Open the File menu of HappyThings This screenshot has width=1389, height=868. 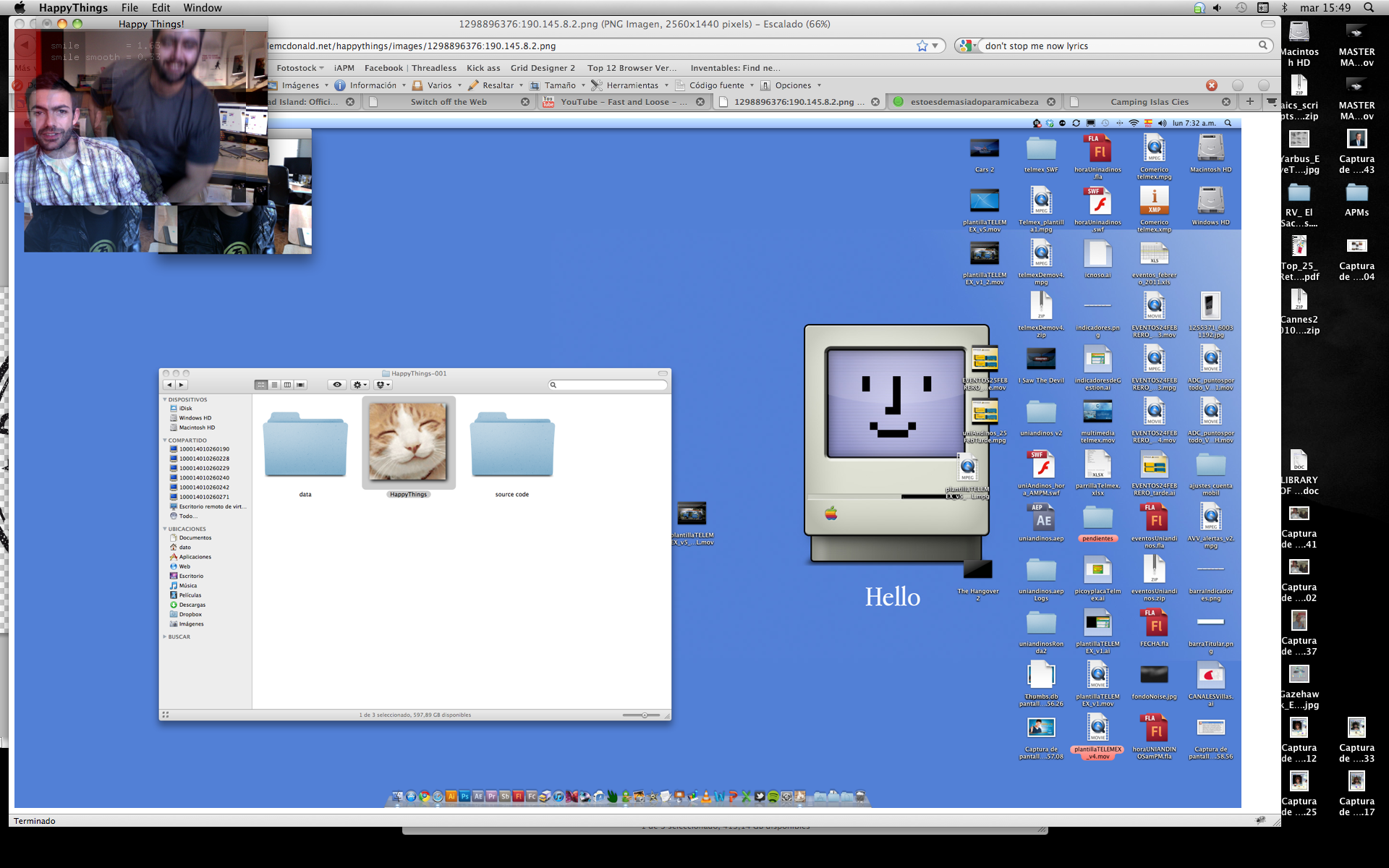[129, 8]
